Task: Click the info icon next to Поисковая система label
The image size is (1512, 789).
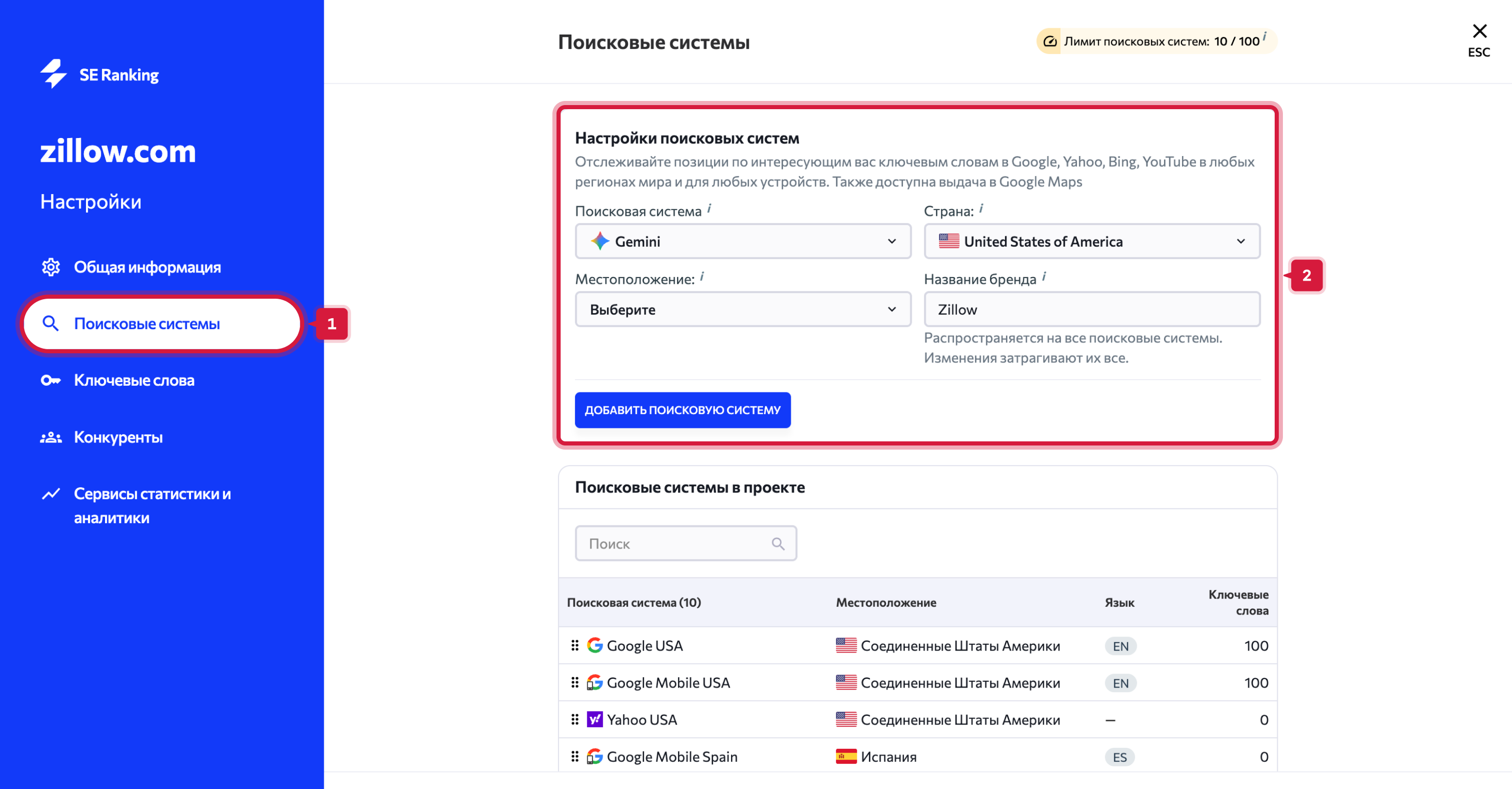Action: click(709, 209)
